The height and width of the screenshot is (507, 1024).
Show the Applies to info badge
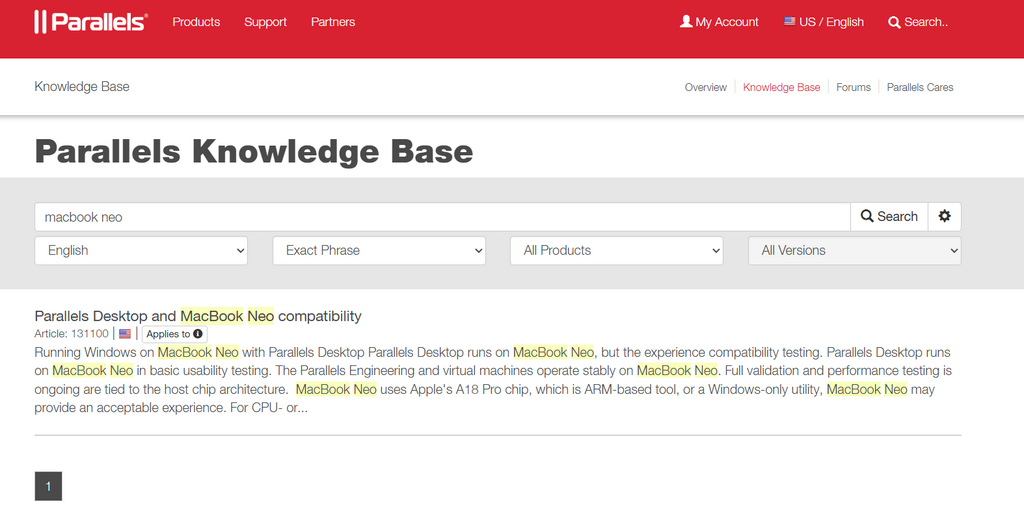tap(174, 334)
